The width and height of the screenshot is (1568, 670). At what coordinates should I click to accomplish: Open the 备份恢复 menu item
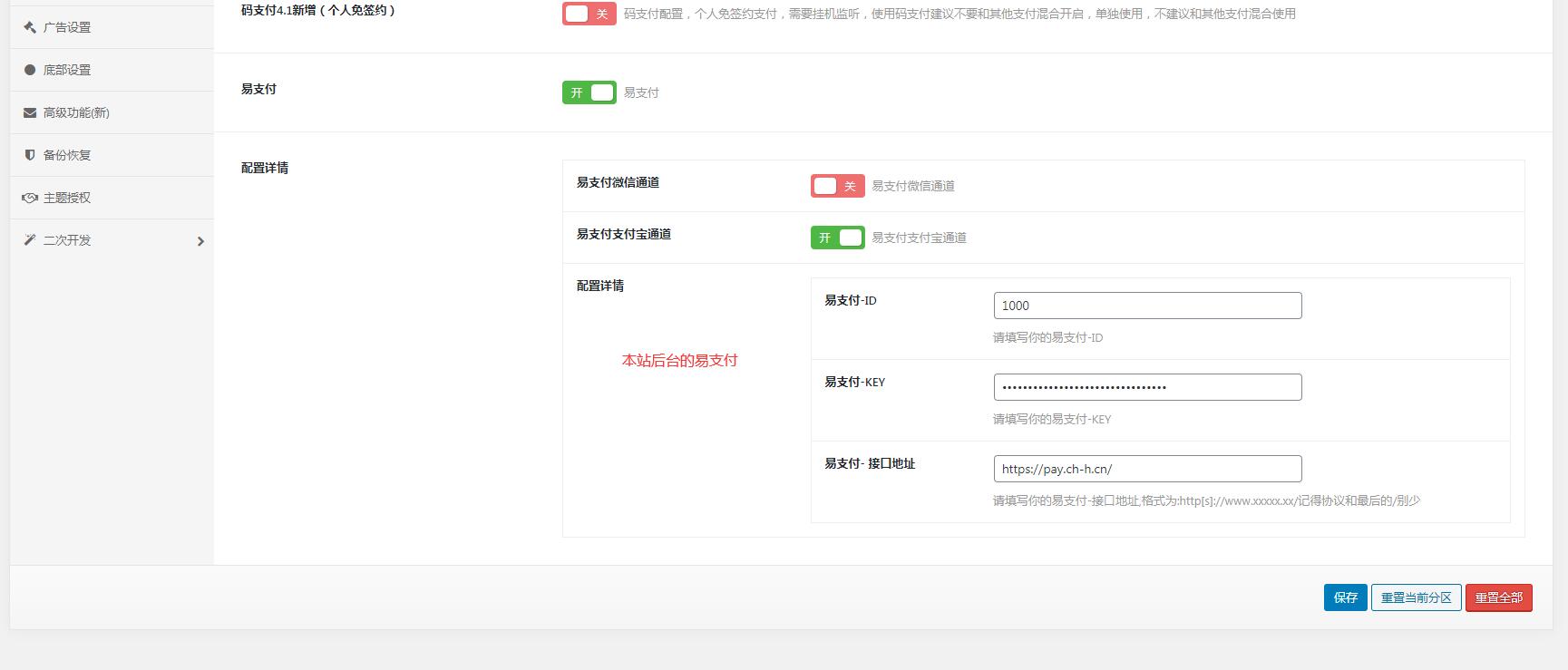click(112, 155)
